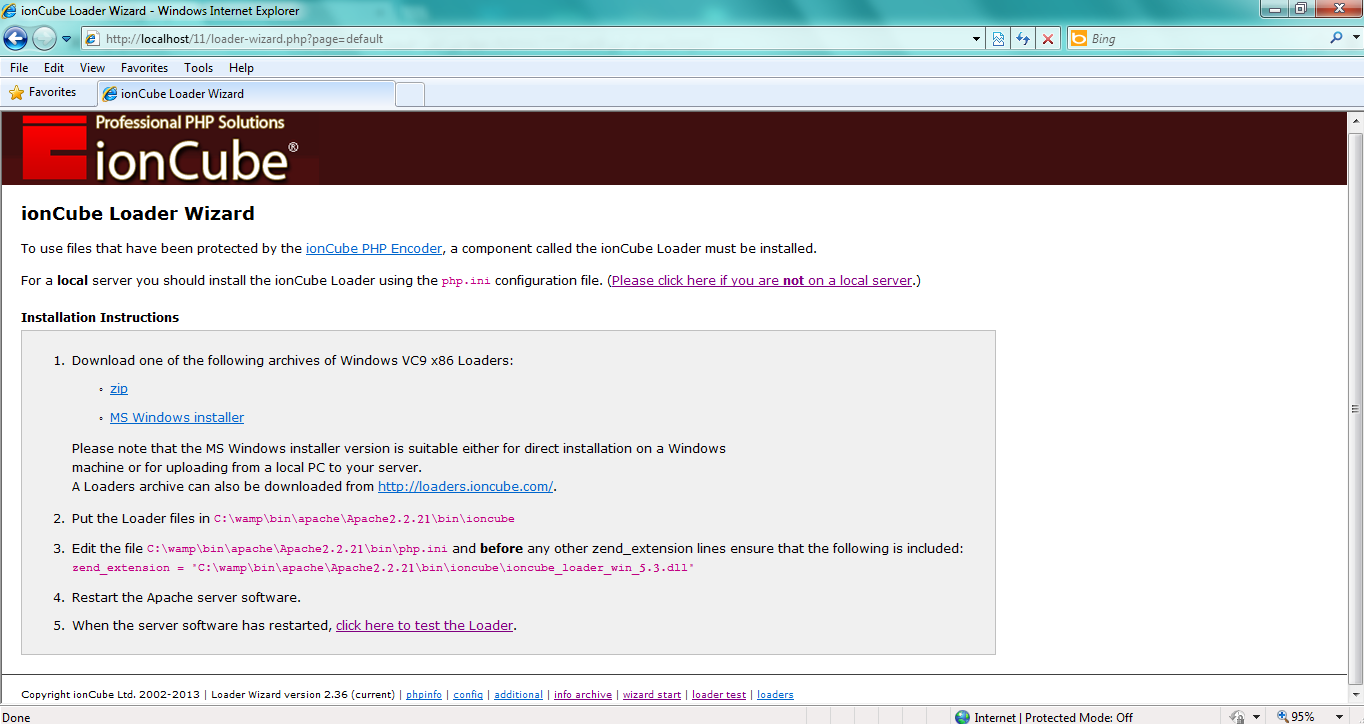The height and width of the screenshot is (724, 1364).
Task: Click the vertical scrollbar thumb
Action: [x=1355, y=408]
